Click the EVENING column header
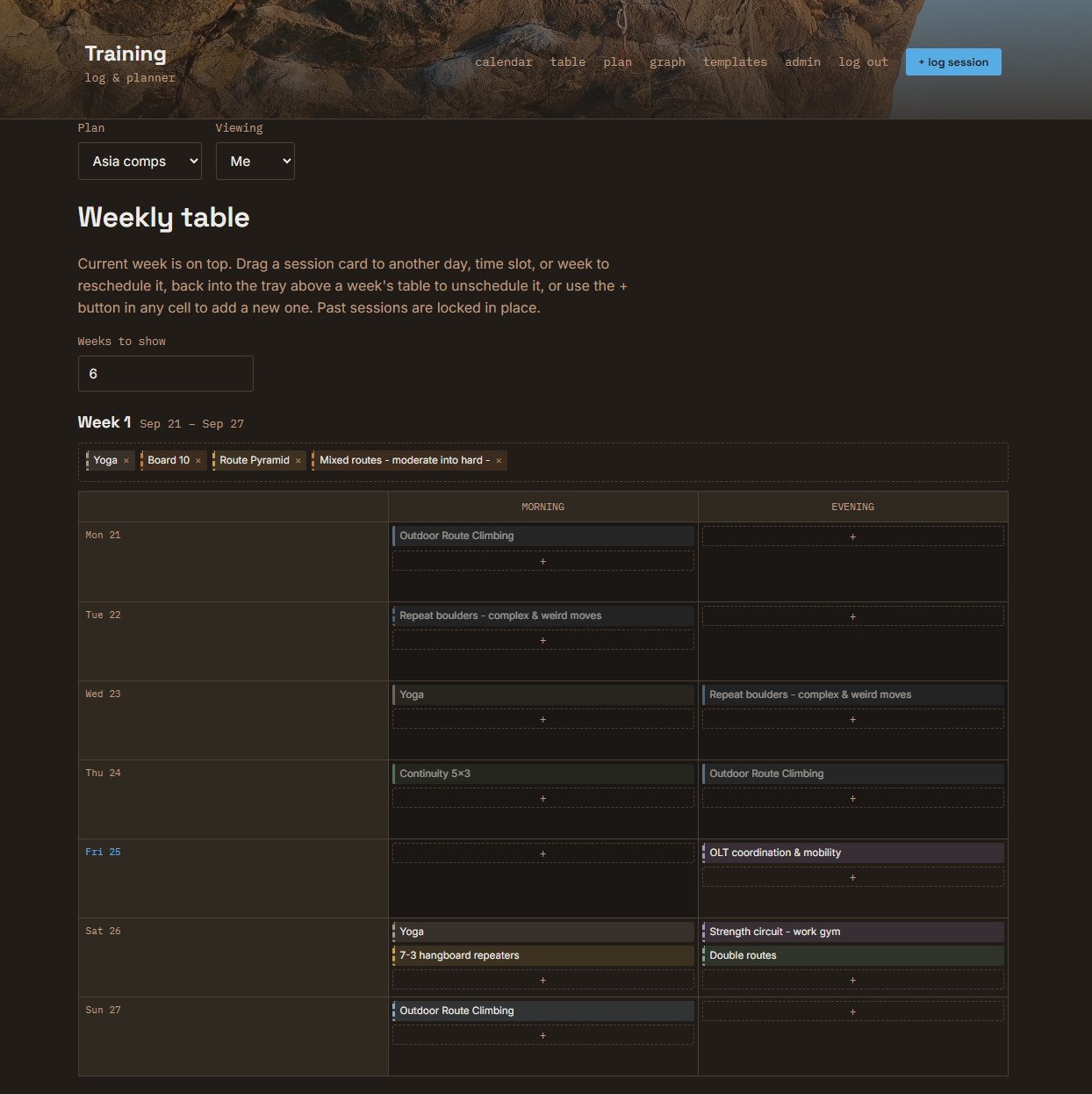 (852, 507)
